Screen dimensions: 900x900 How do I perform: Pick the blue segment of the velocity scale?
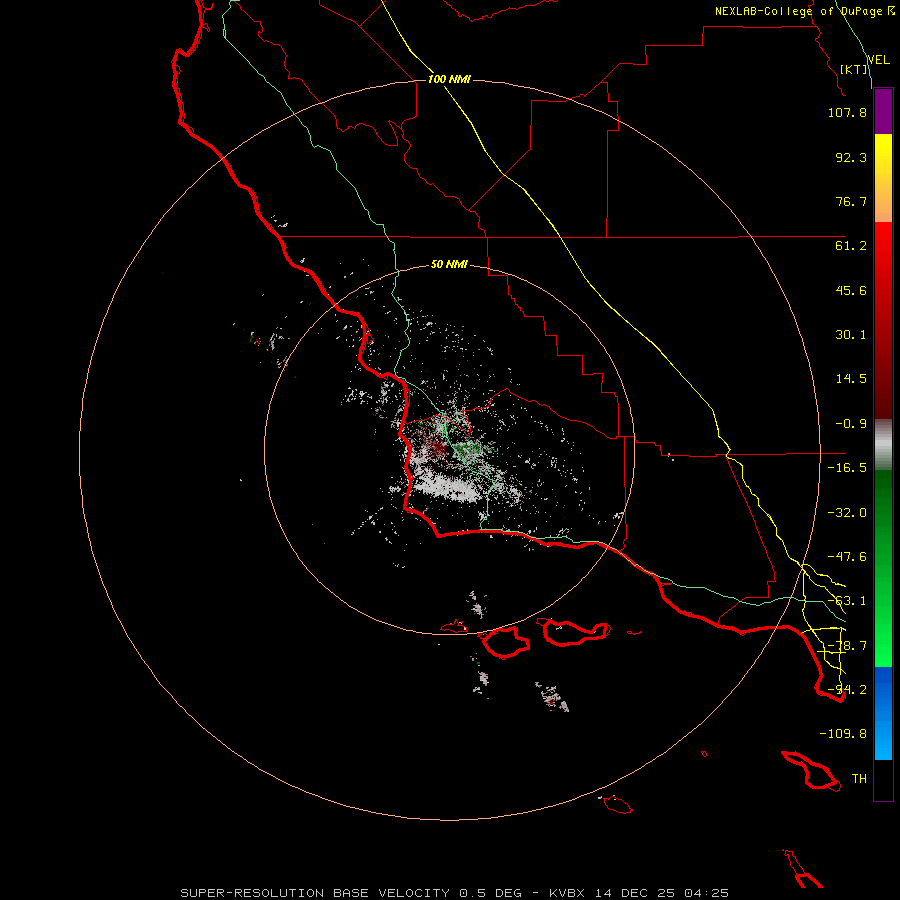tap(883, 713)
